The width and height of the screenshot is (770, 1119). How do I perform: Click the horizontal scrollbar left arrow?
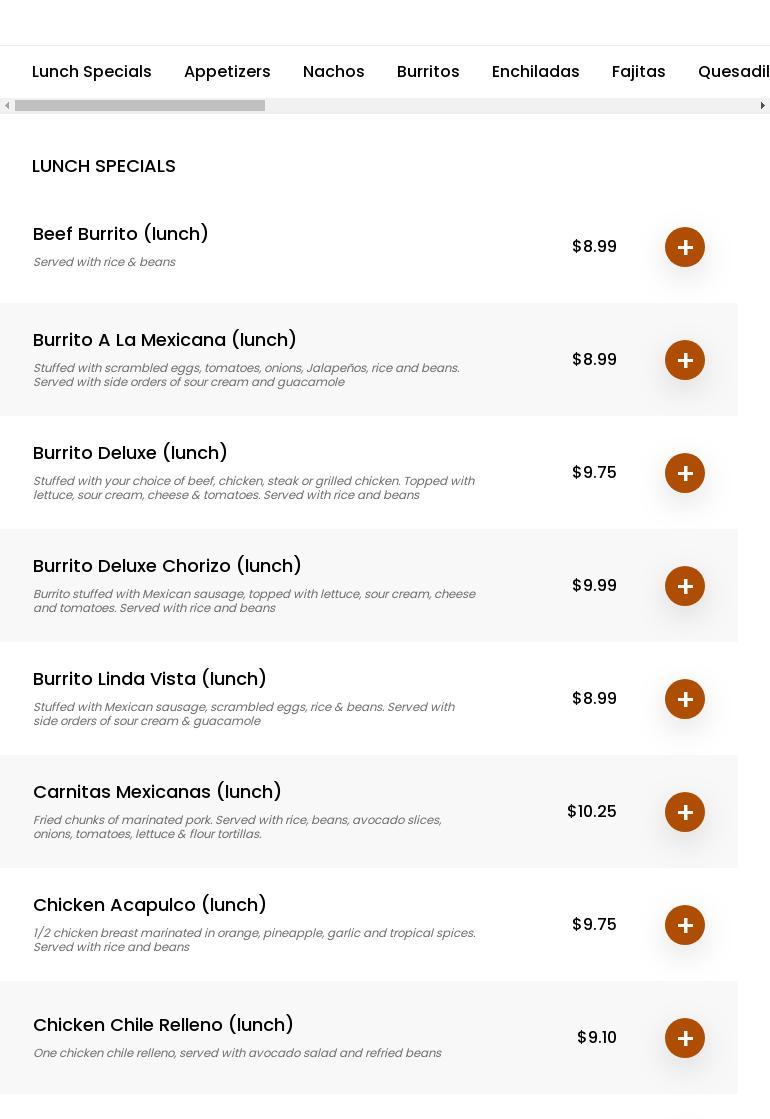pyautogui.click(x=7, y=106)
